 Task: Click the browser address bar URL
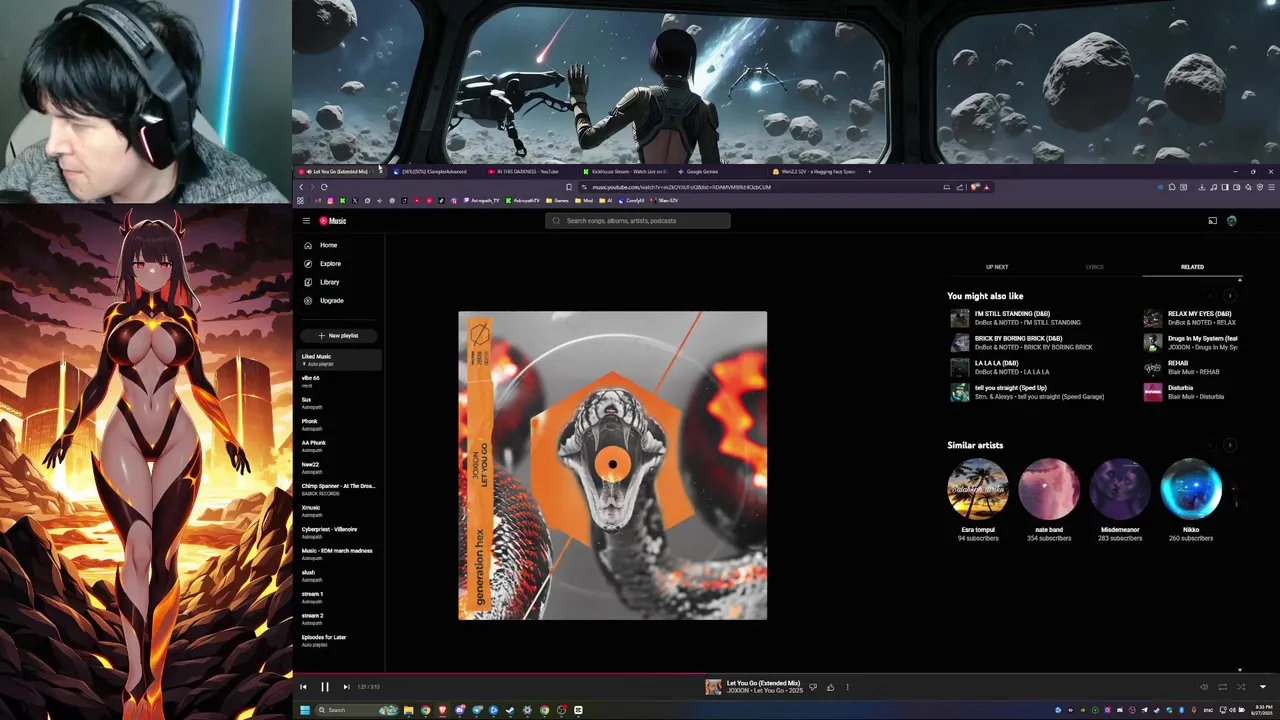[681, 187]
